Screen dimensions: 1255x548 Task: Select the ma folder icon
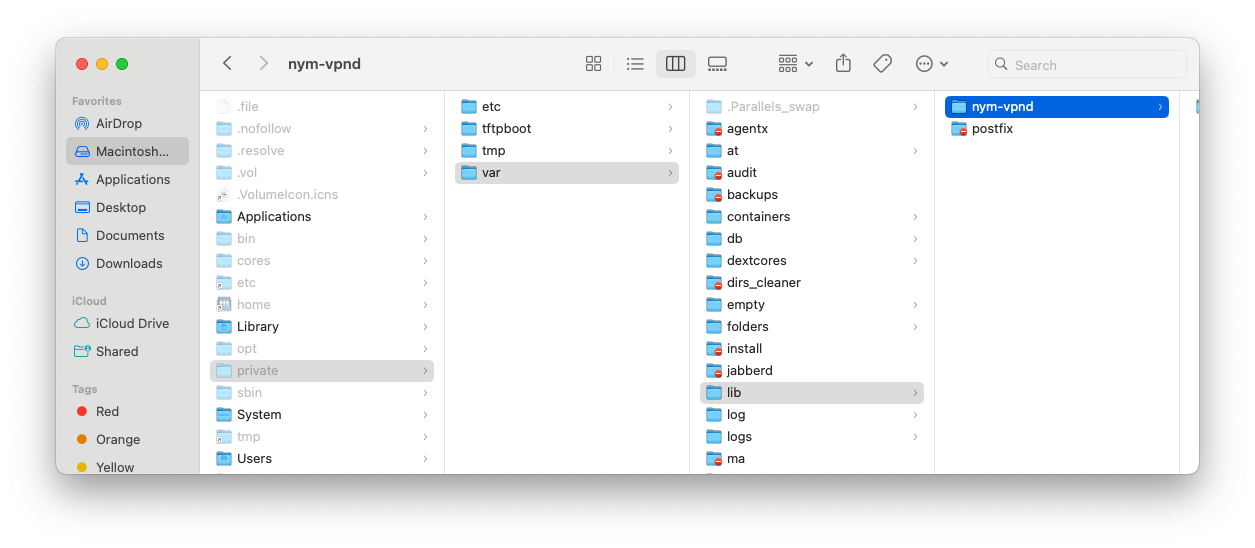(714, 458)
